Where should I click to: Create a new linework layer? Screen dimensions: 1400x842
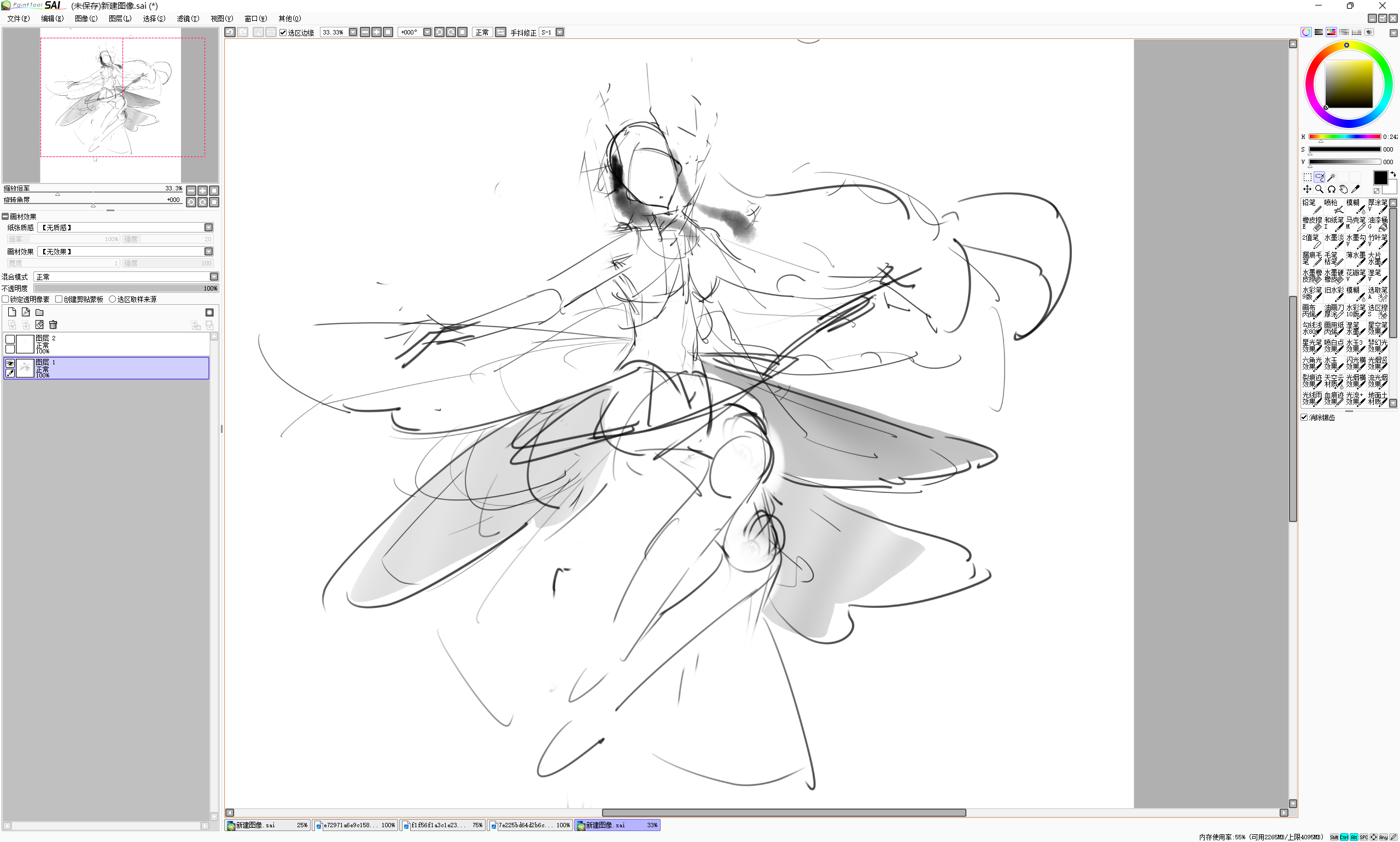26,312
